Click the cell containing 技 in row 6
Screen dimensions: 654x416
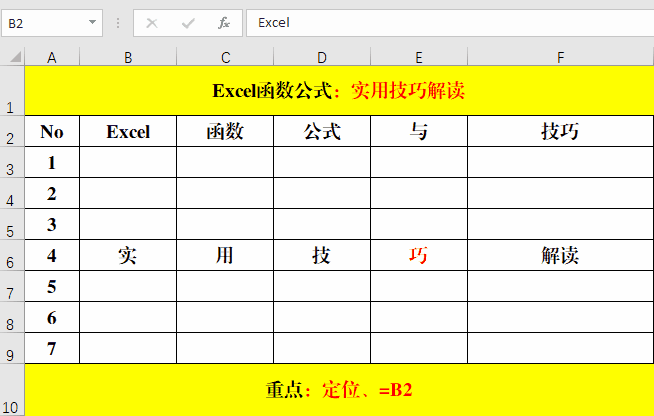click(x=322, y=255)
